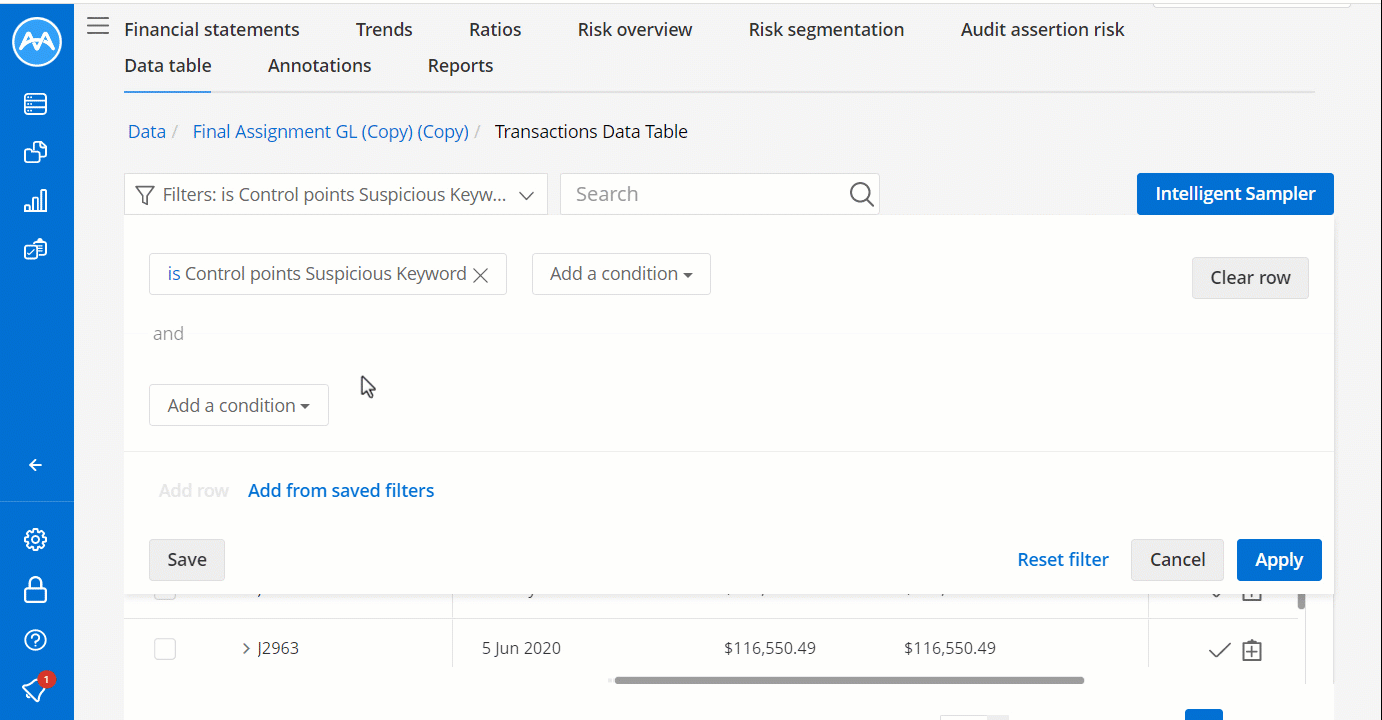The image size is (1382, 720).
Task: Click the MindBridge logo icon
Action: coord(37,42)
